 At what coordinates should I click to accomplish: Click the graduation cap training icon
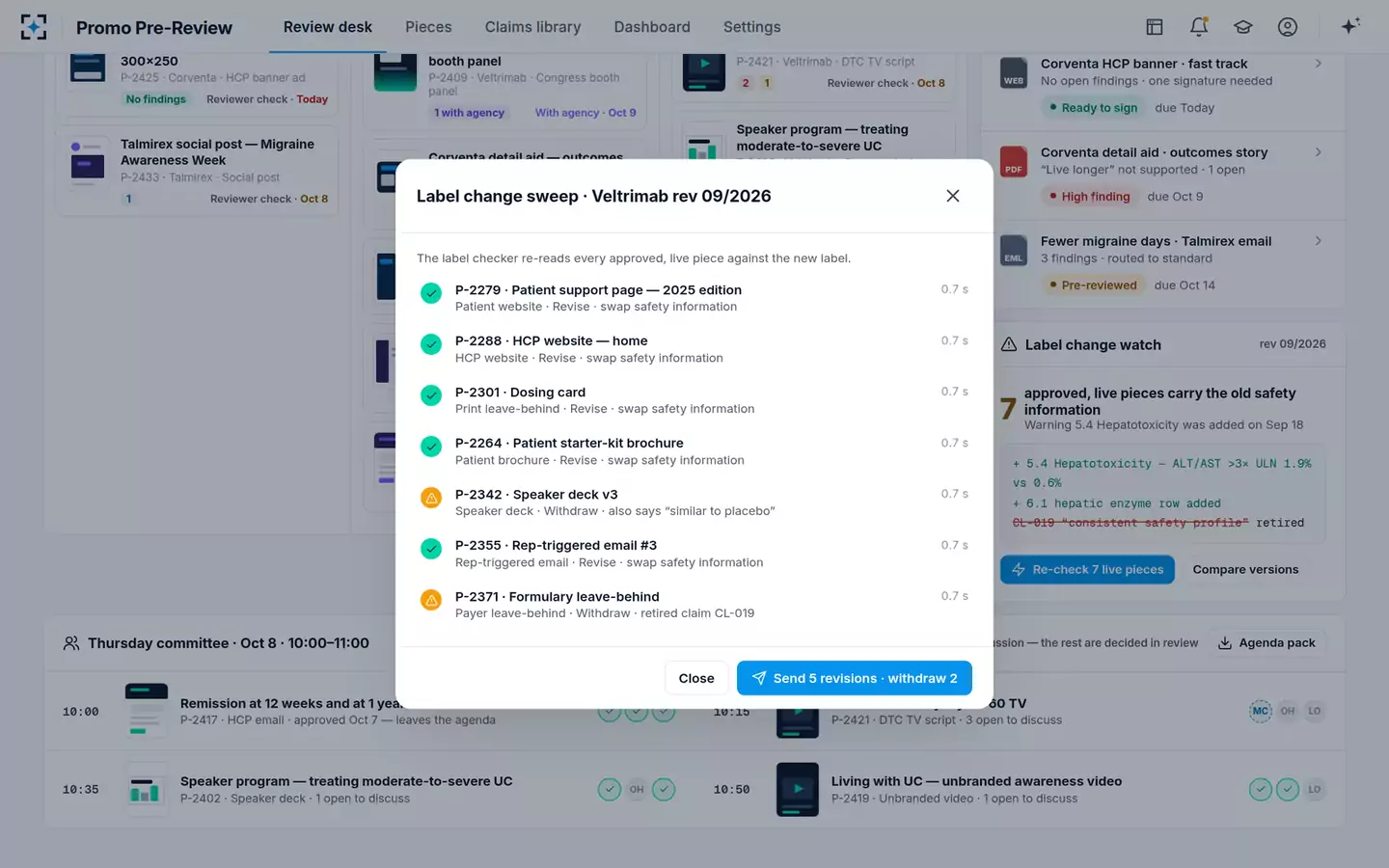1243,27
